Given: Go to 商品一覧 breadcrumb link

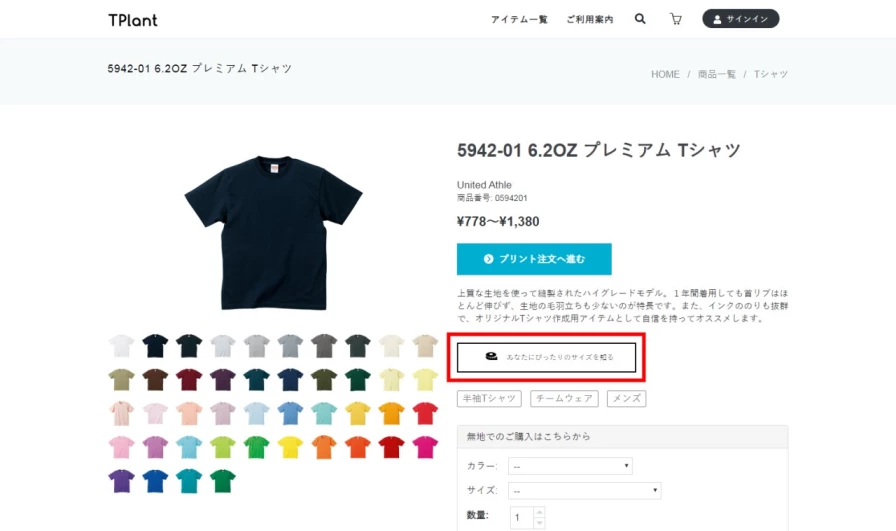Looking at the screenshot, I should pyautogui.click(x=716, y=74).
